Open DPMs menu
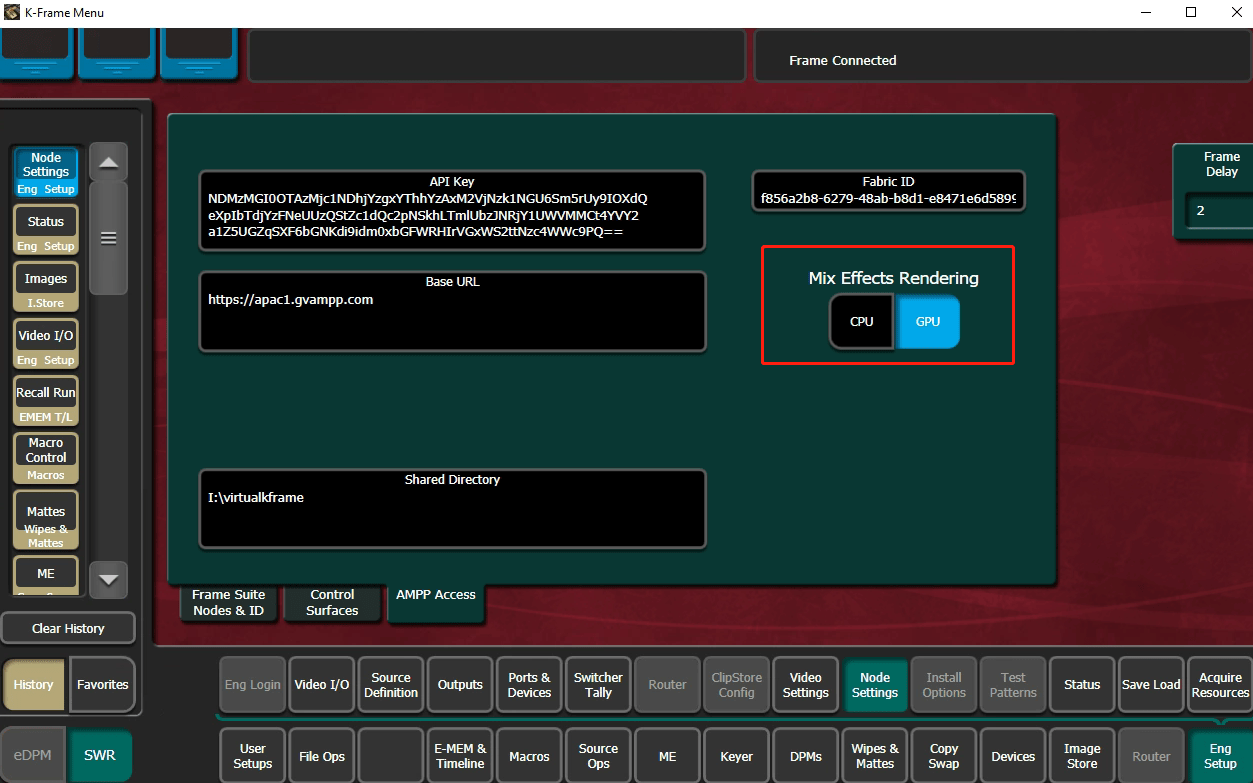 806,756
